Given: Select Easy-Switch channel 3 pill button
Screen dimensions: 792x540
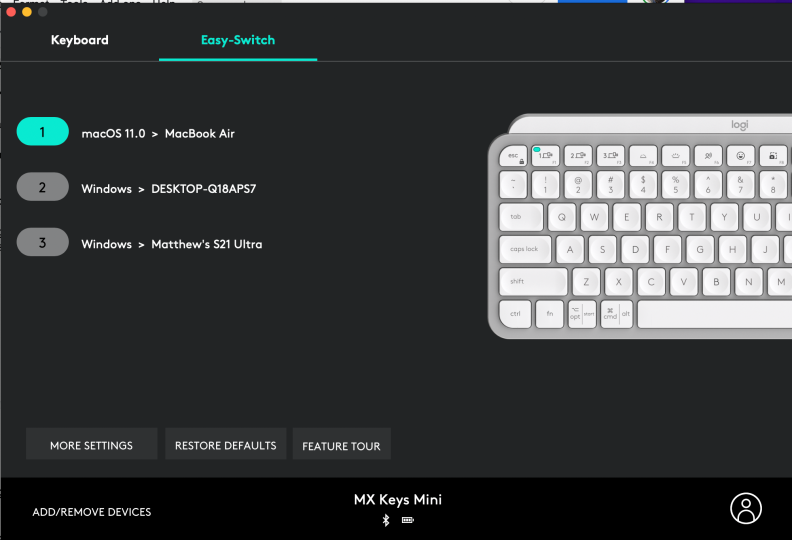Looking at the screenshot, I should 42,242.
